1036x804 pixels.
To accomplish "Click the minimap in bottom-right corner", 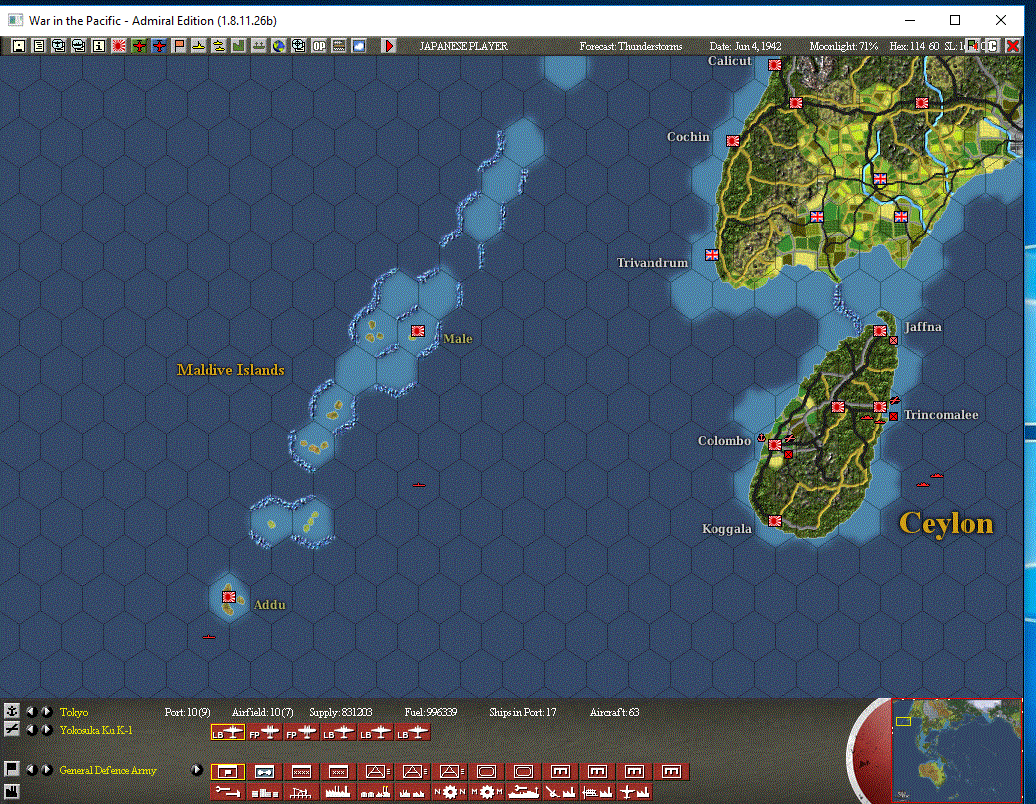I will 957,750.
